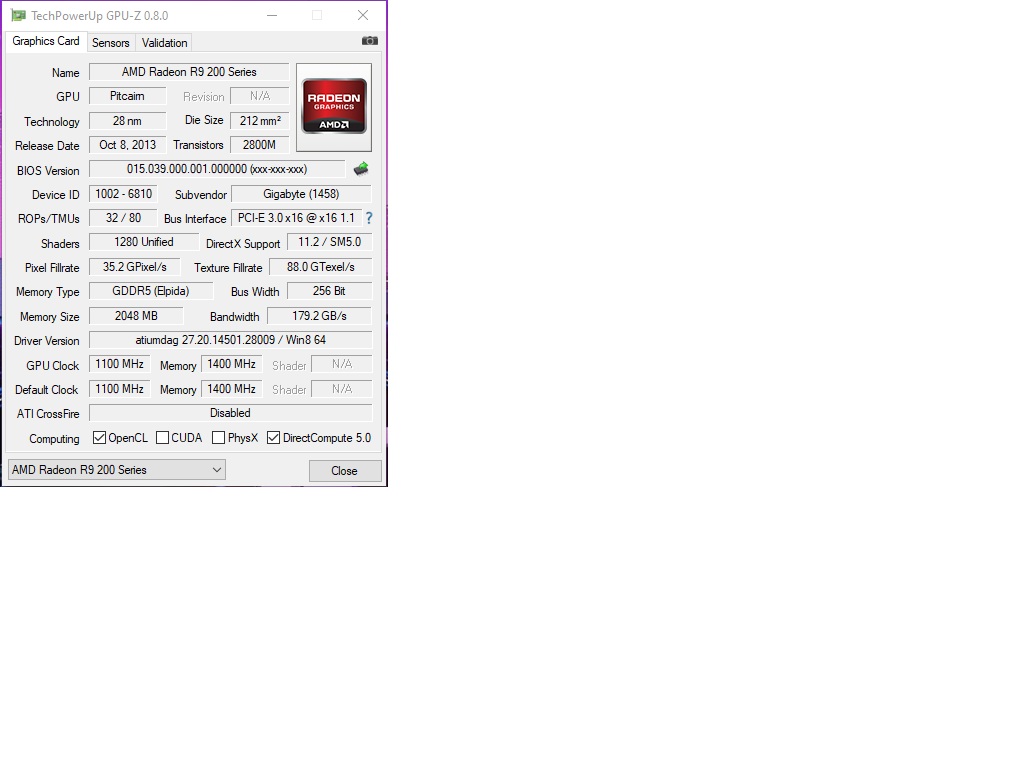The image size is (1024, 768).
Task: Open the AMD Radeon R9 200 Series dropdown
Action: click(x=117, y=470)
